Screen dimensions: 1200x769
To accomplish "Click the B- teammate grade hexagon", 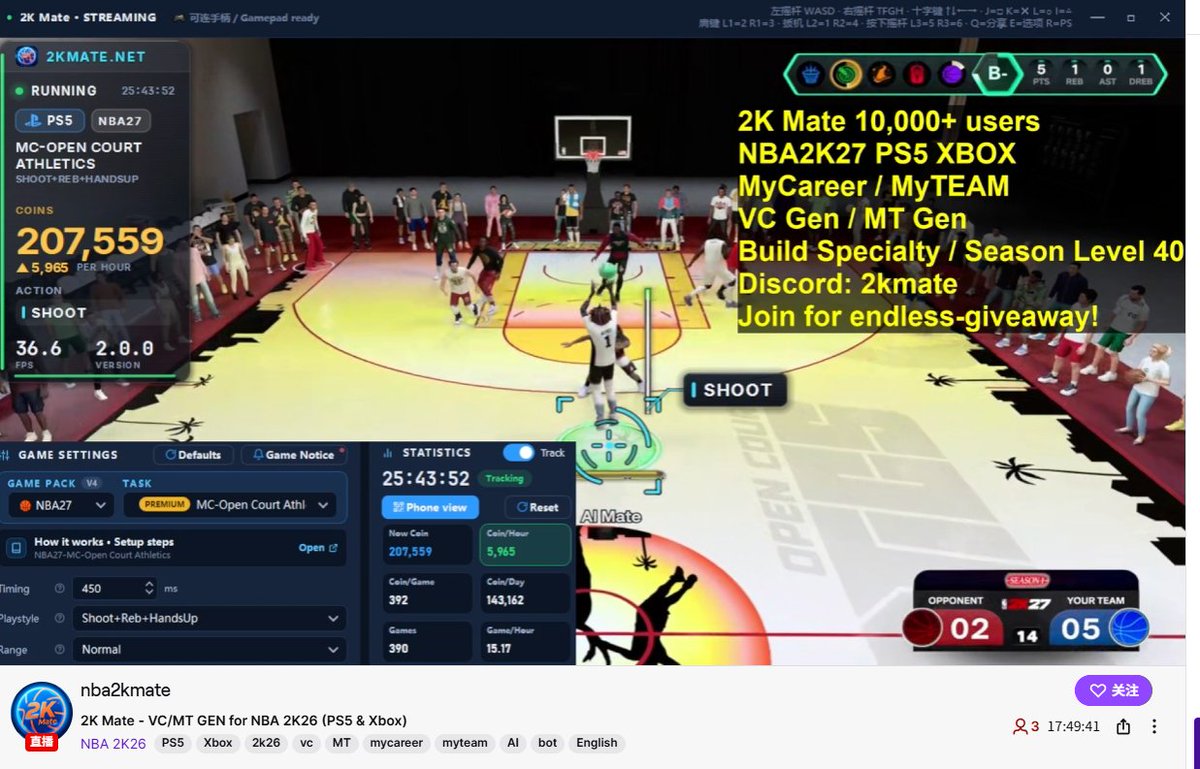I will click(996, 73).
